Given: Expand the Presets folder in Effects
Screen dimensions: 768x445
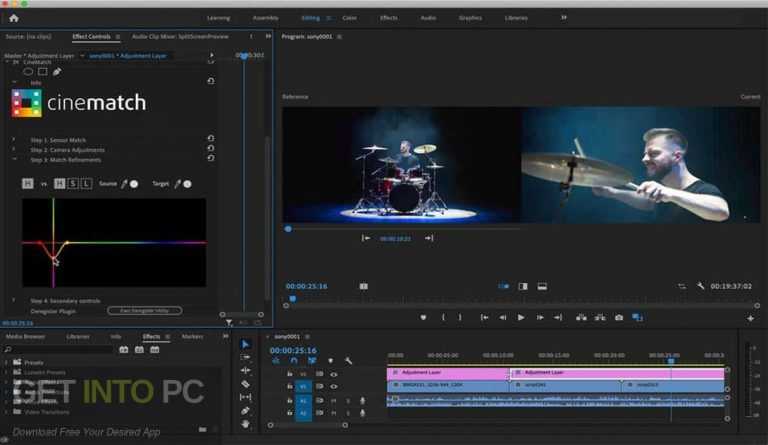Looking at the screenshot, I should click(x=7, y=362).
